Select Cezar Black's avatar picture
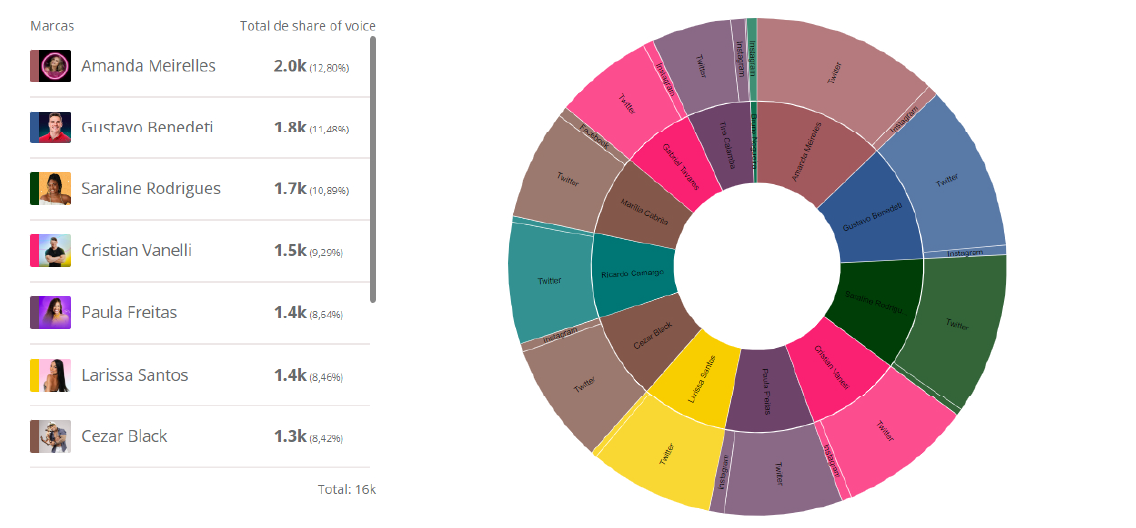The height and width of the screenshot is (528, 1136). 50,436
